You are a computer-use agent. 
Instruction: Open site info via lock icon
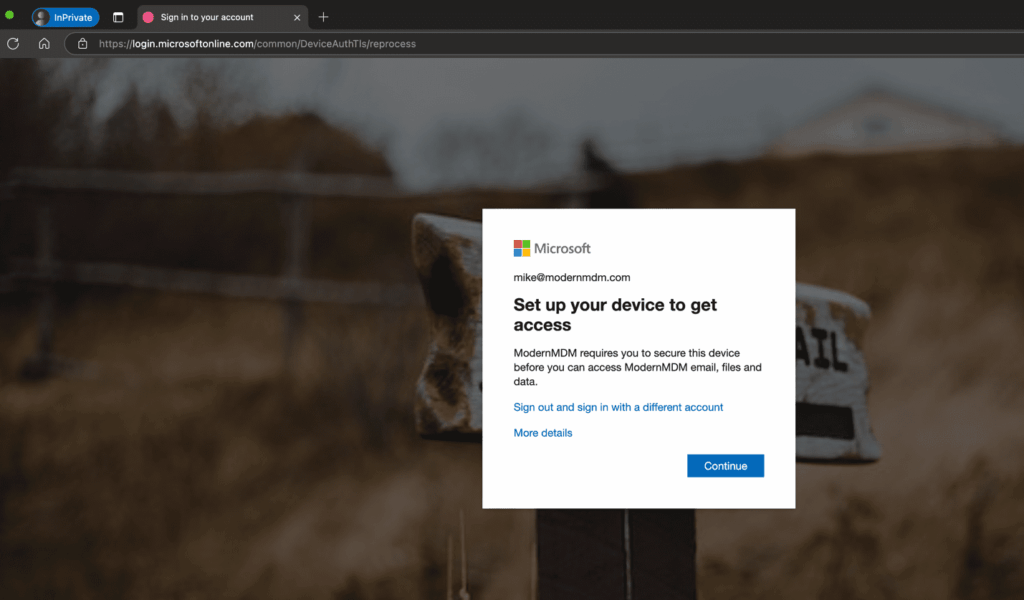click(x=82, y=43)
